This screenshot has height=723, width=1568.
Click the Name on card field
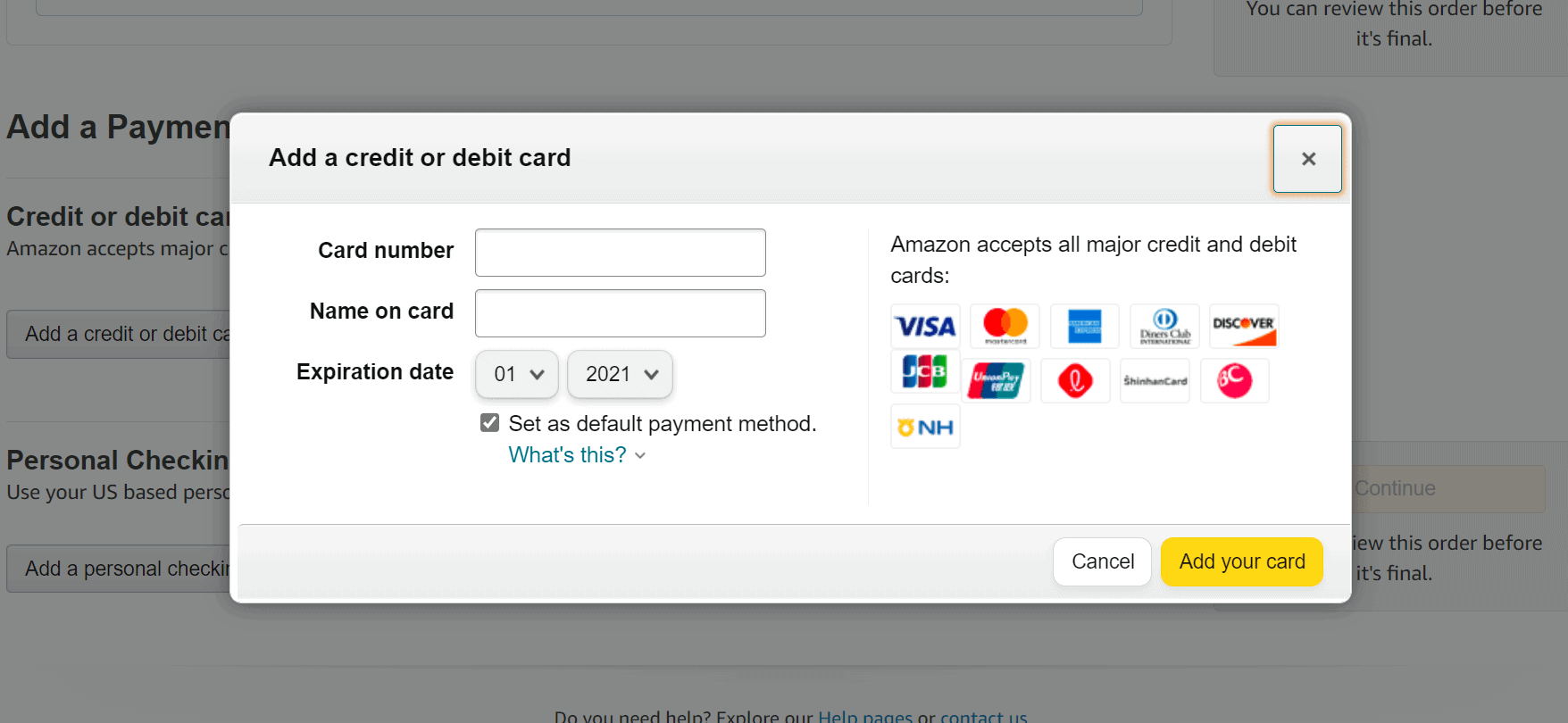point(620,313)
